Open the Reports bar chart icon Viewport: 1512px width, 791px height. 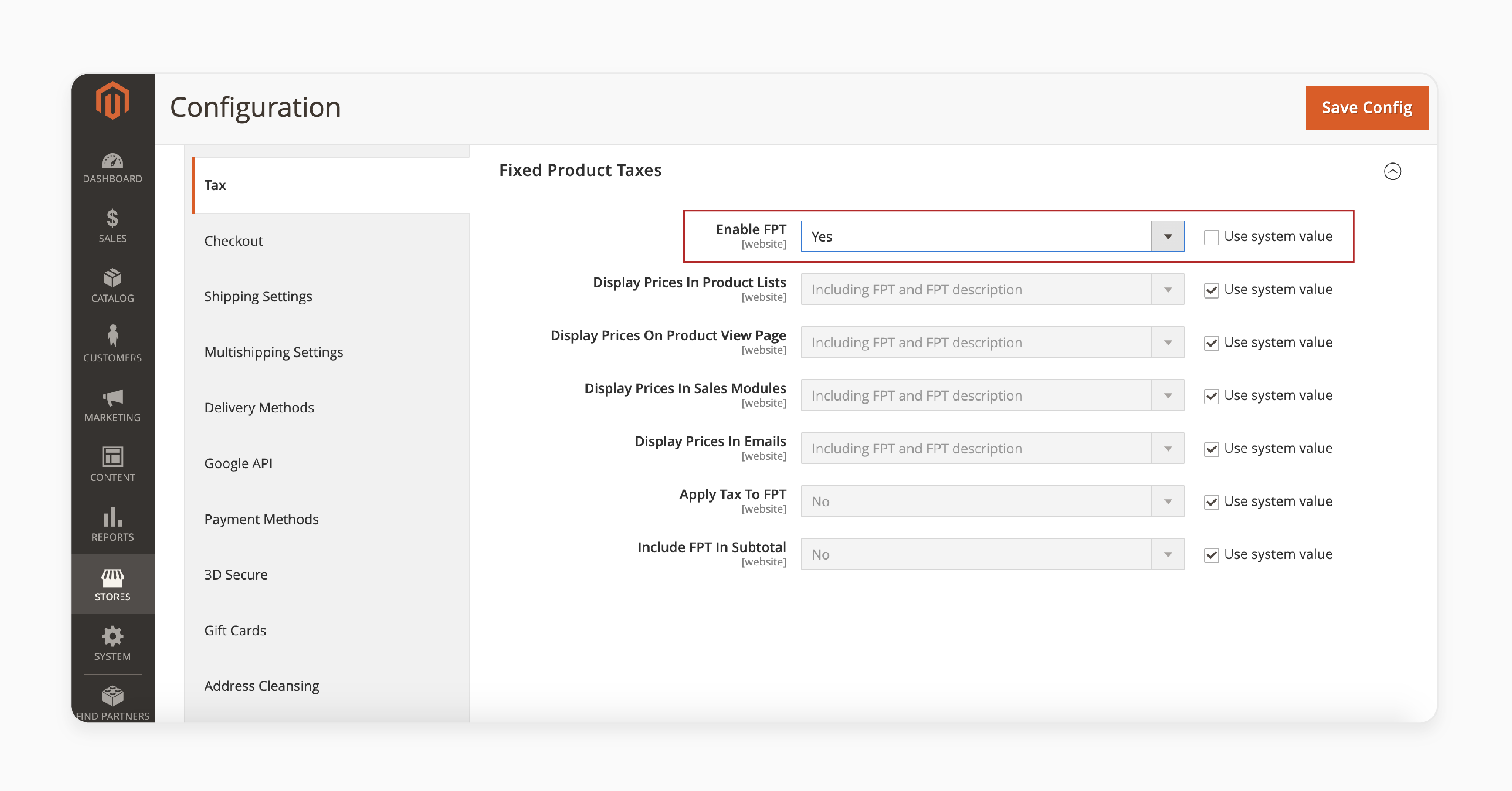(112, 517)
